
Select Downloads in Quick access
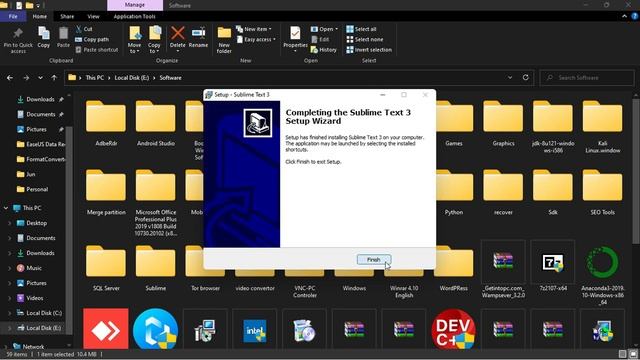coord(40,99)
